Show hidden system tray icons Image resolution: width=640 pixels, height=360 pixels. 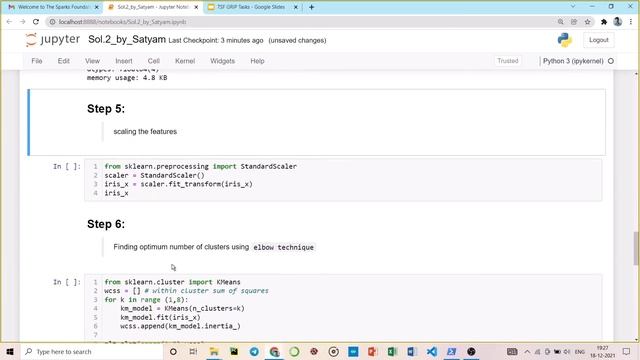(x=527, y=351)
